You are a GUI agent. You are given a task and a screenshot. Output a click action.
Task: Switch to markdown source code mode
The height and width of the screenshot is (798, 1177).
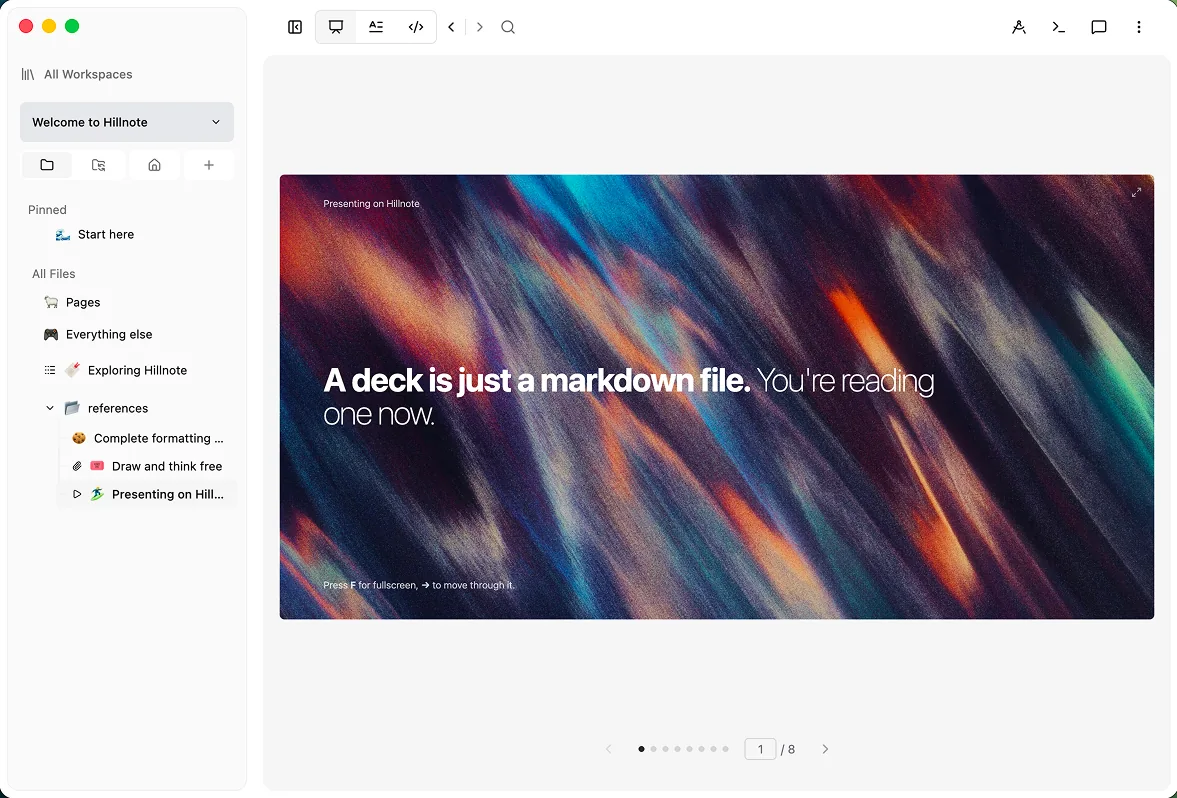point(416,27)
